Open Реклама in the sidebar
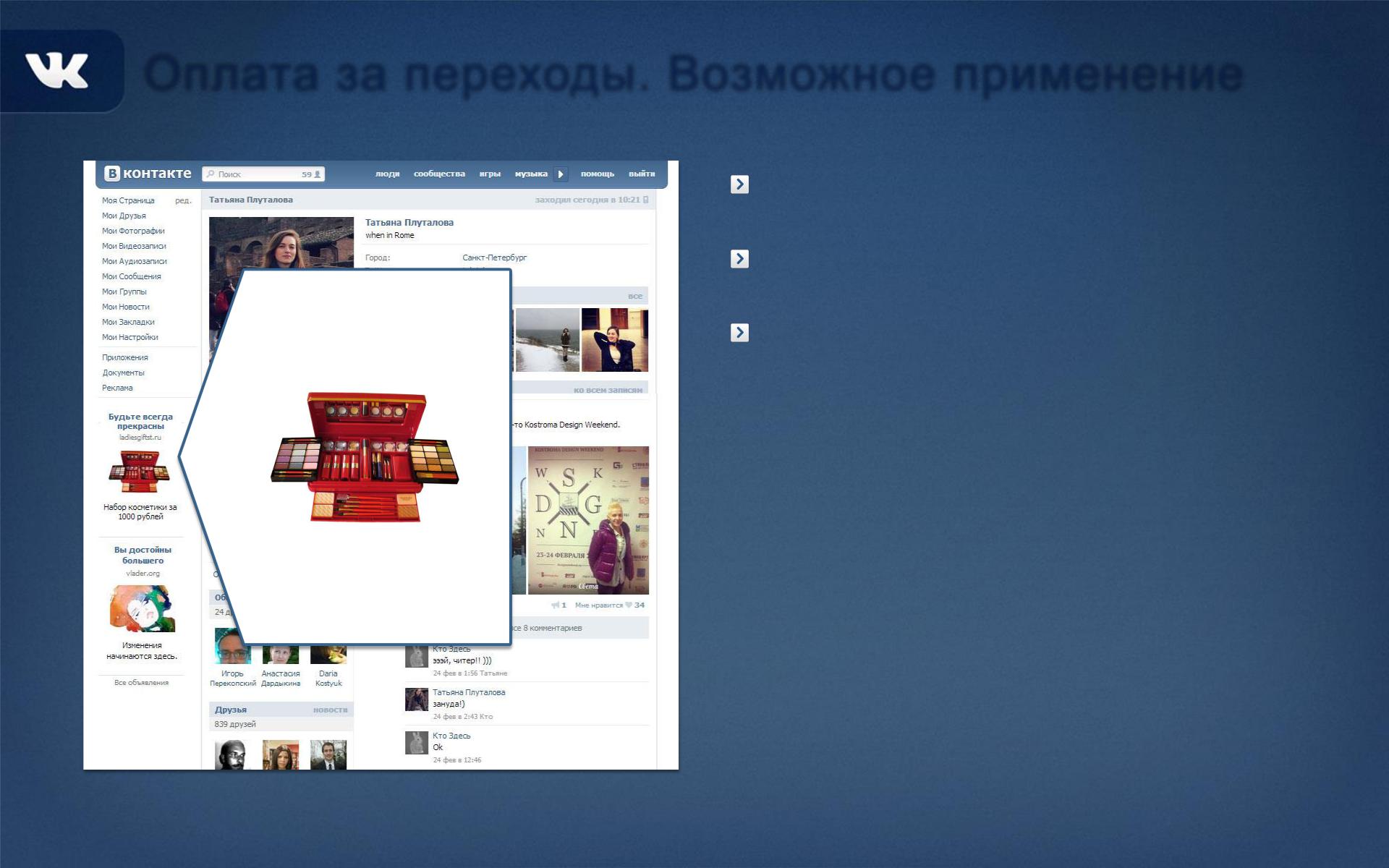The width and height of the screenshot is (1389, 868). [117, 388]
